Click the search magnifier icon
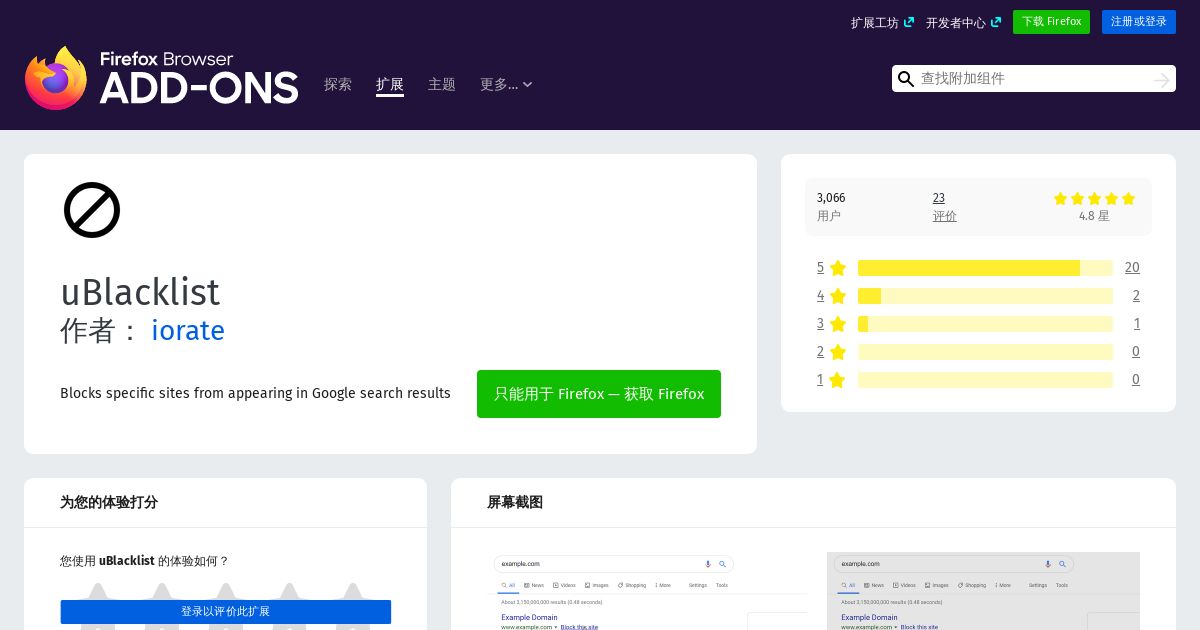1200x630 pixels. pos(906,79)
